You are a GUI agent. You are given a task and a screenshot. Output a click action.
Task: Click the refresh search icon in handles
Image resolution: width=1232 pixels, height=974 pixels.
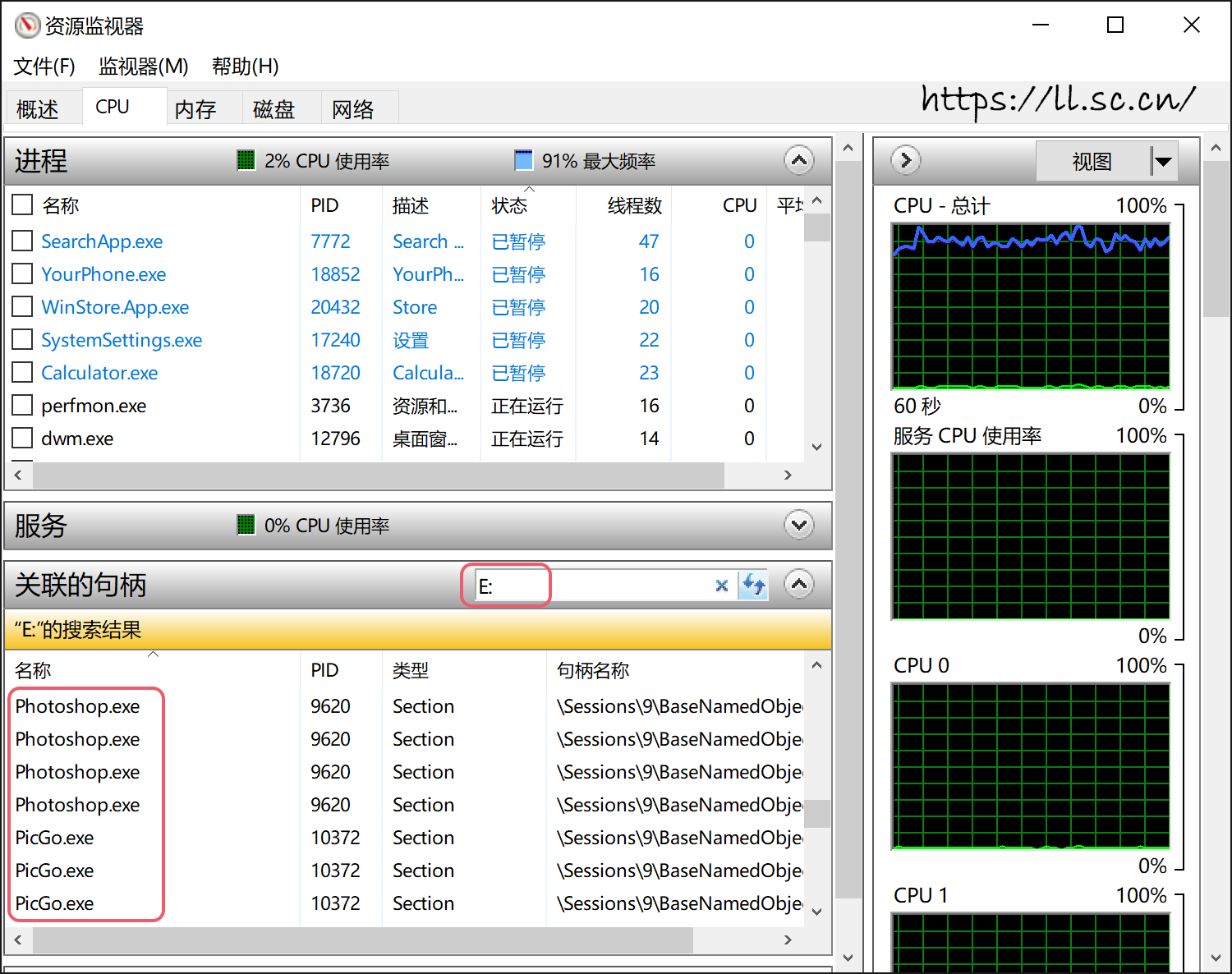[753, 586]
